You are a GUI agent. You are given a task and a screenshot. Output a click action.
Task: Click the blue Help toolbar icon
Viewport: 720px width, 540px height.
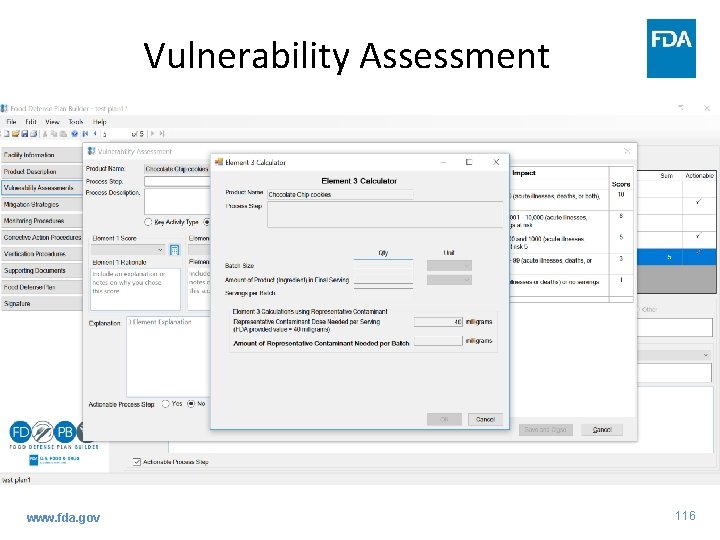coord(74,134)
